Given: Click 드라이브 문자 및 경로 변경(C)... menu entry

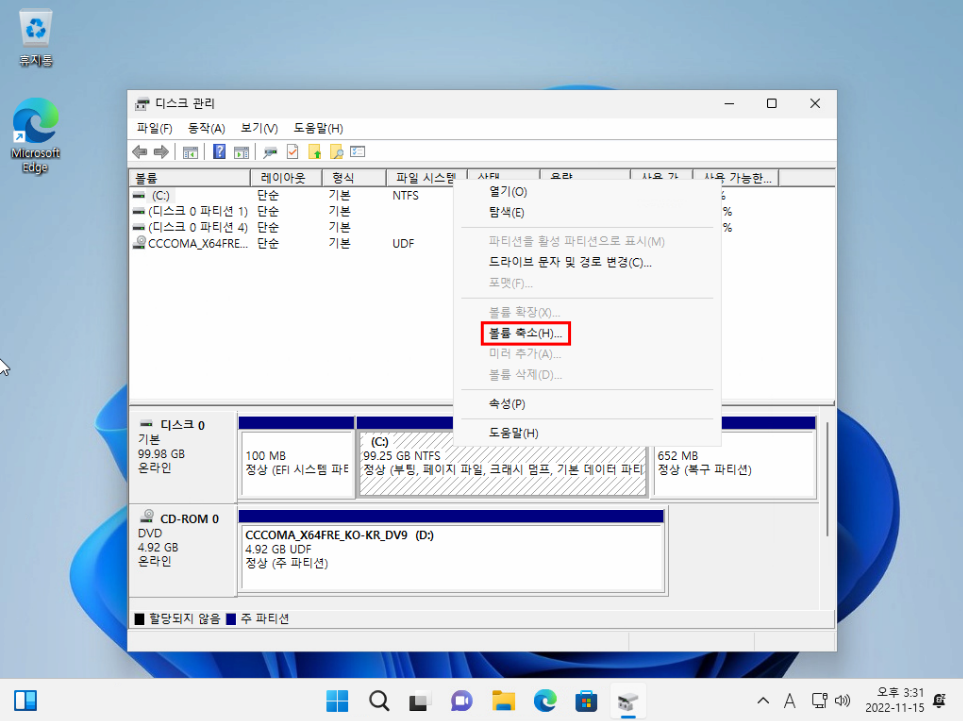Looking at the screenshot, I should tap(570, 262).
